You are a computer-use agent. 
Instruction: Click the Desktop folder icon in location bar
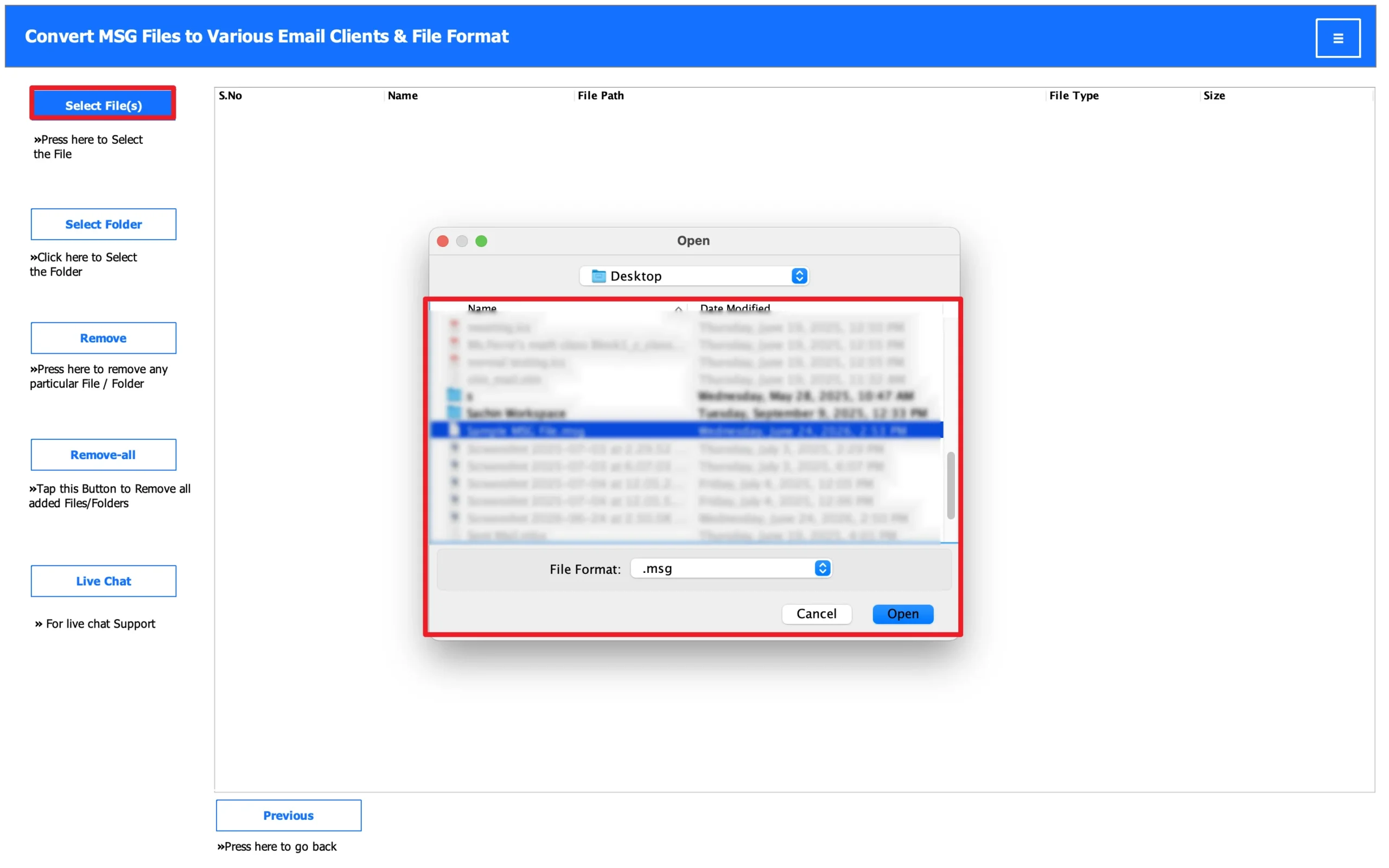(598, 276)
